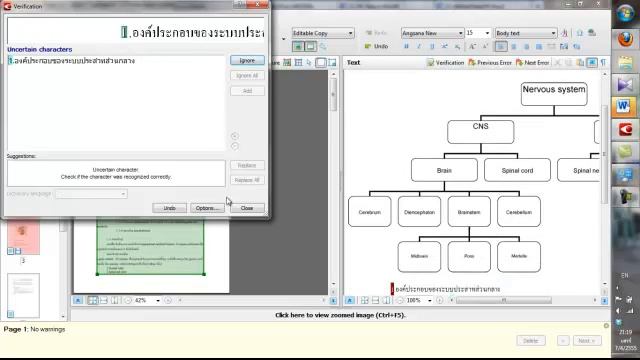Click the second green layout mode icon
This screenshot has height=360, width=640.
click(311, 47)
